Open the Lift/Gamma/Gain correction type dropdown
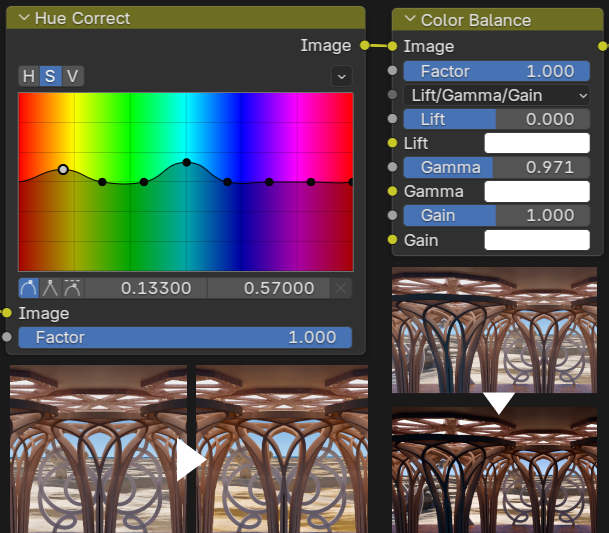 (x=497, y=95)
